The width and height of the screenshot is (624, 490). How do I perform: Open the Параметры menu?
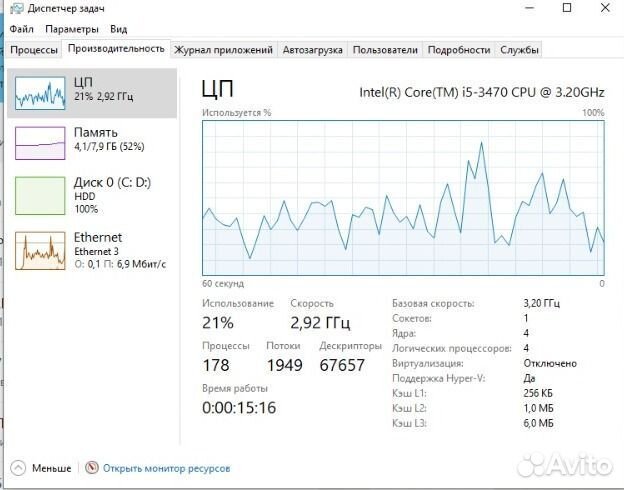[72, 29]
